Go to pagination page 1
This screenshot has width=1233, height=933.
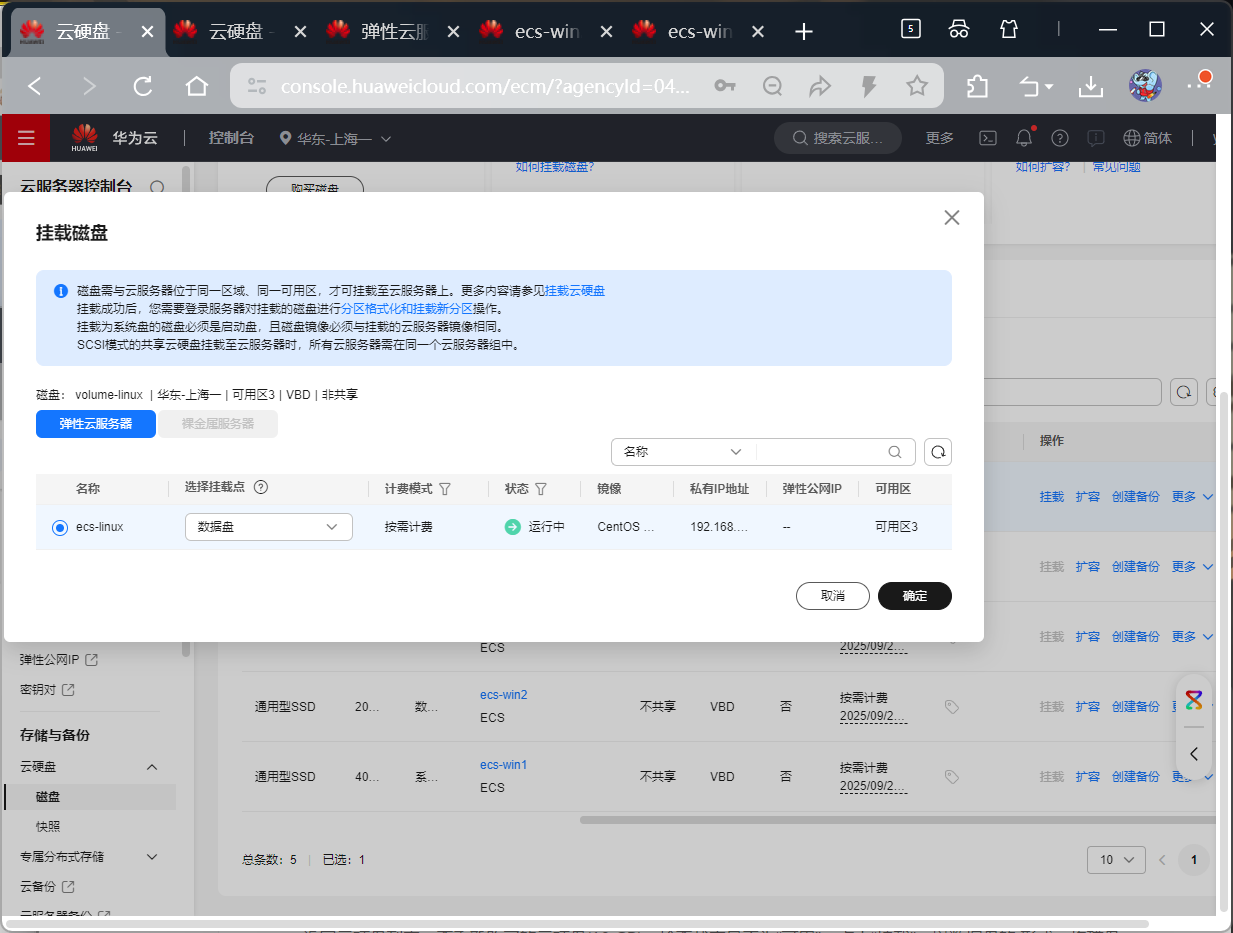(x=1194, y=860)
